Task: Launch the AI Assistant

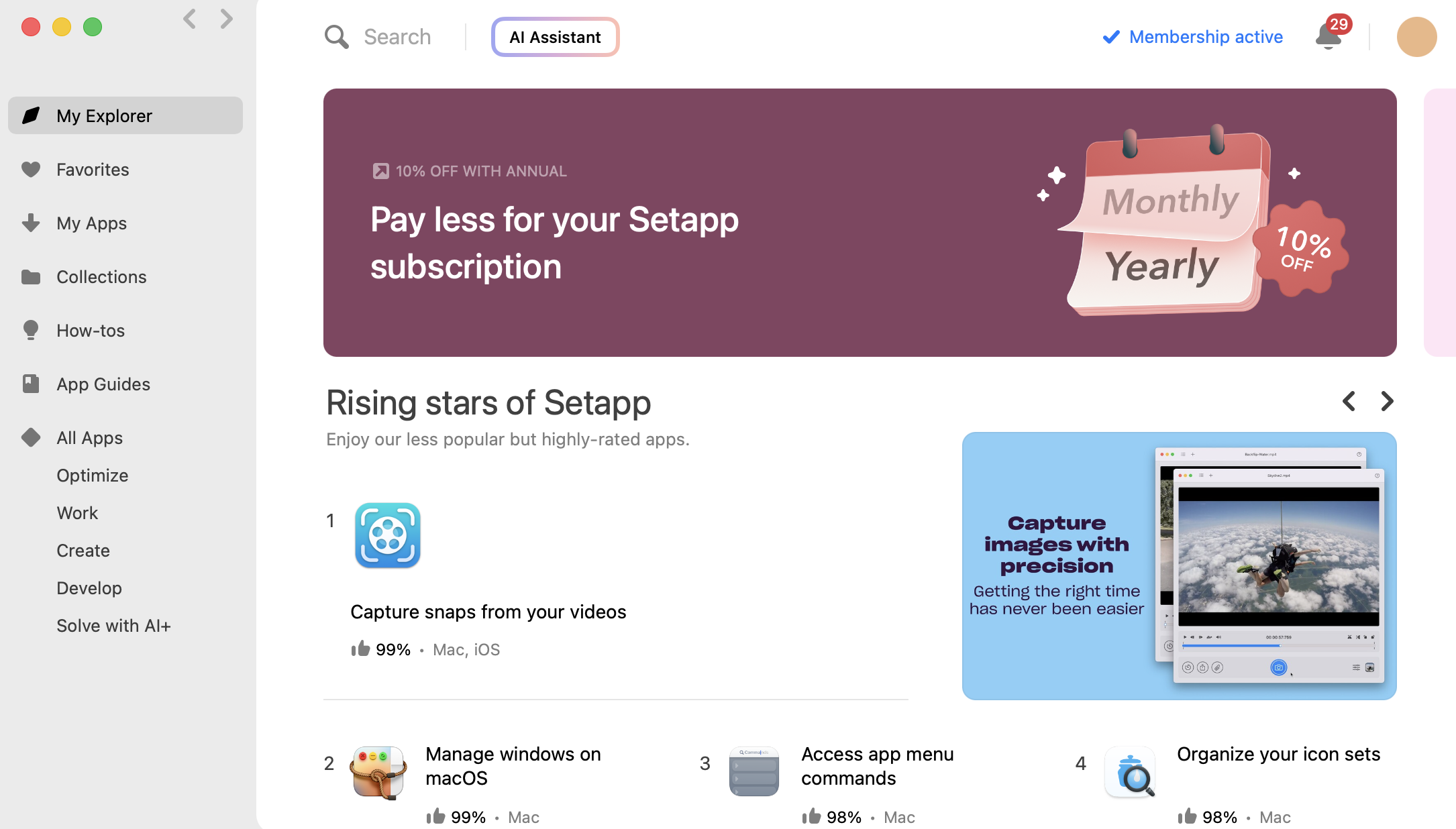Action: tap(555, 37)
